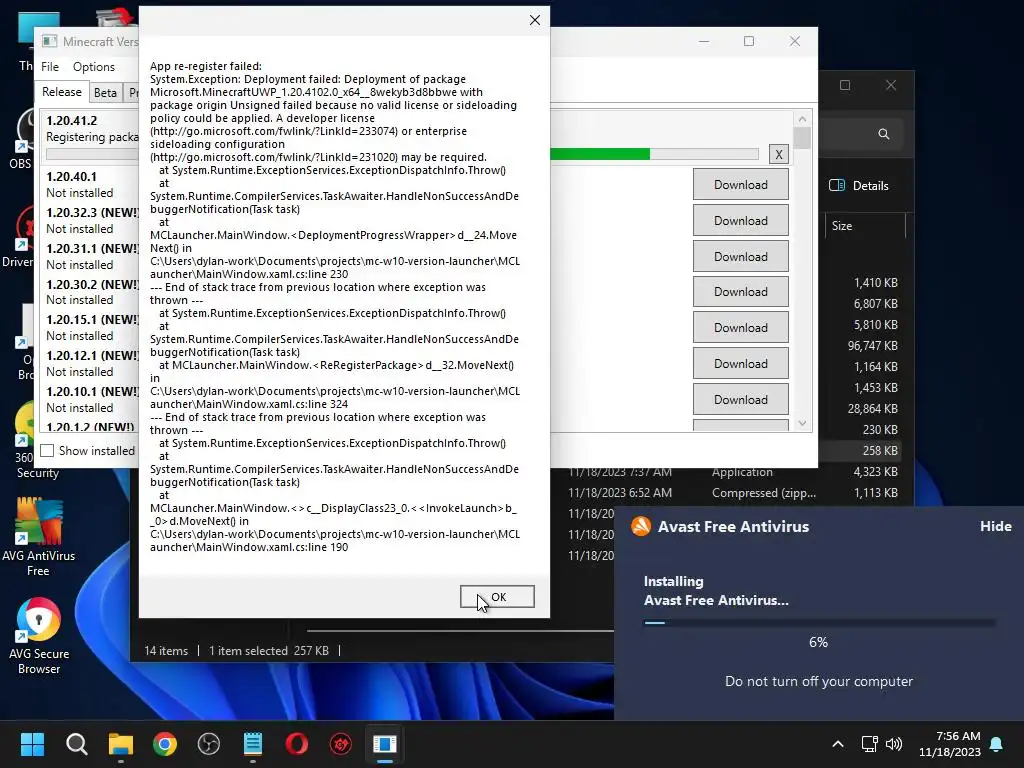
Task: Open the Windows Start menu
Action: click(x=32, y=744)
